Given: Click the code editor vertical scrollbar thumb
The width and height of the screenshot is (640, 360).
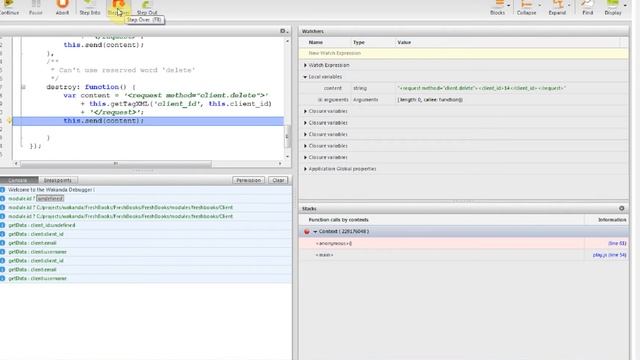Looking at the screenshot, I should click(287, 137).
